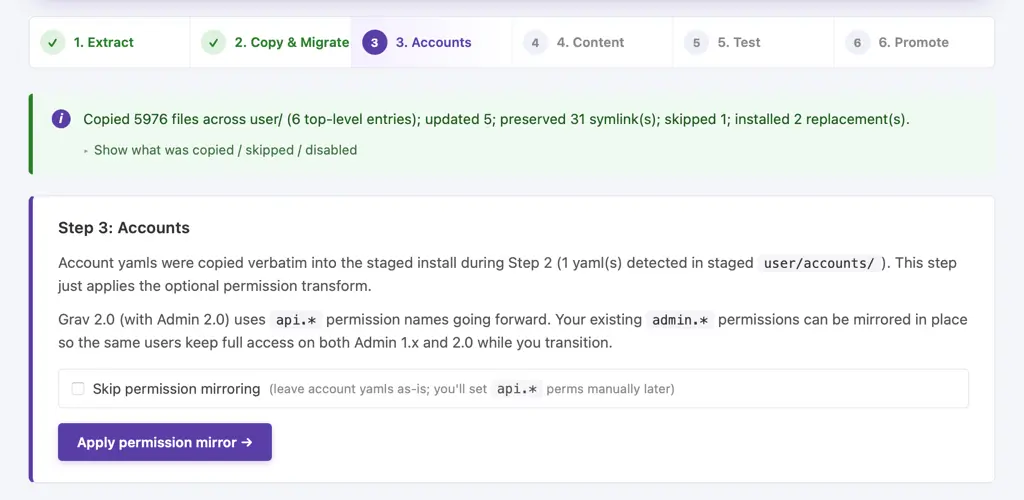Click the Apply permission mirror button

pos(165,443)
